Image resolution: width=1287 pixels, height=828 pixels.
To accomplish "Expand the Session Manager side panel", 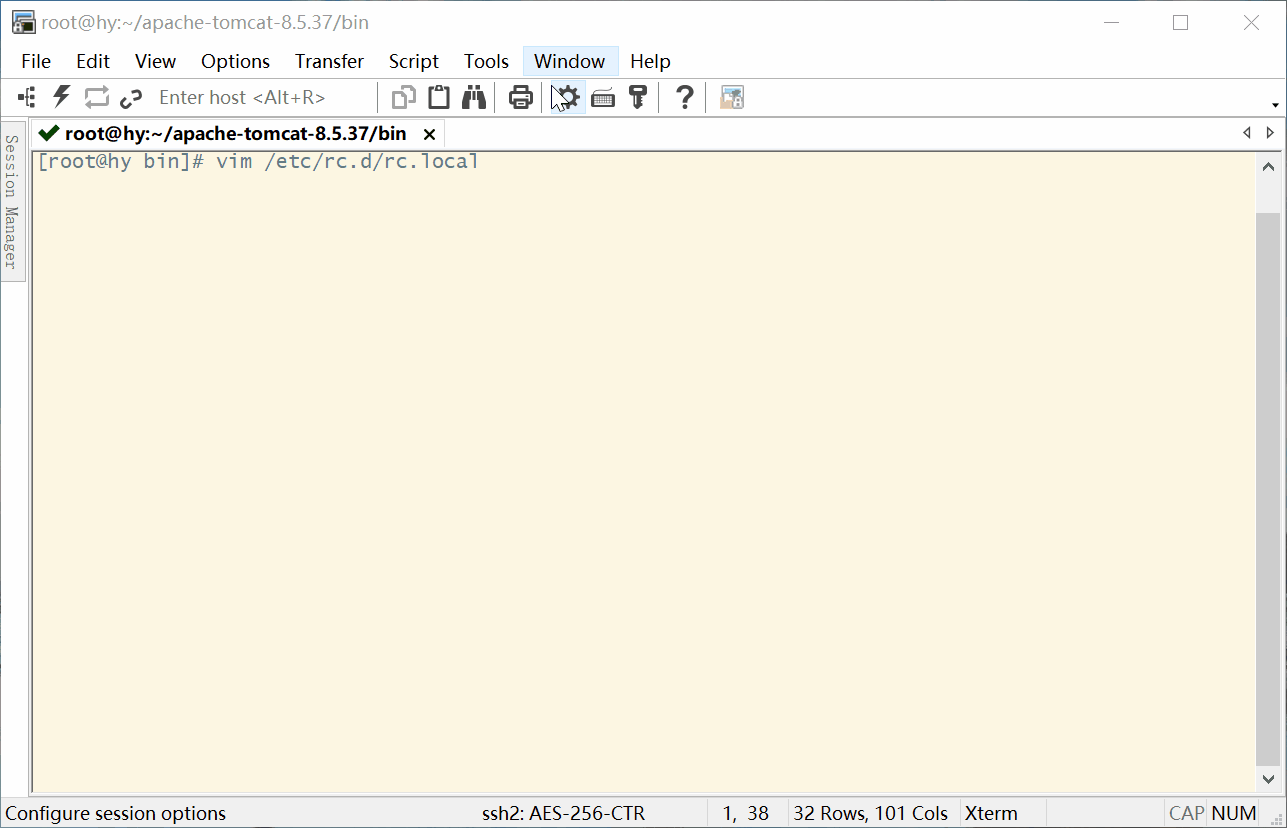I will 12,201.
